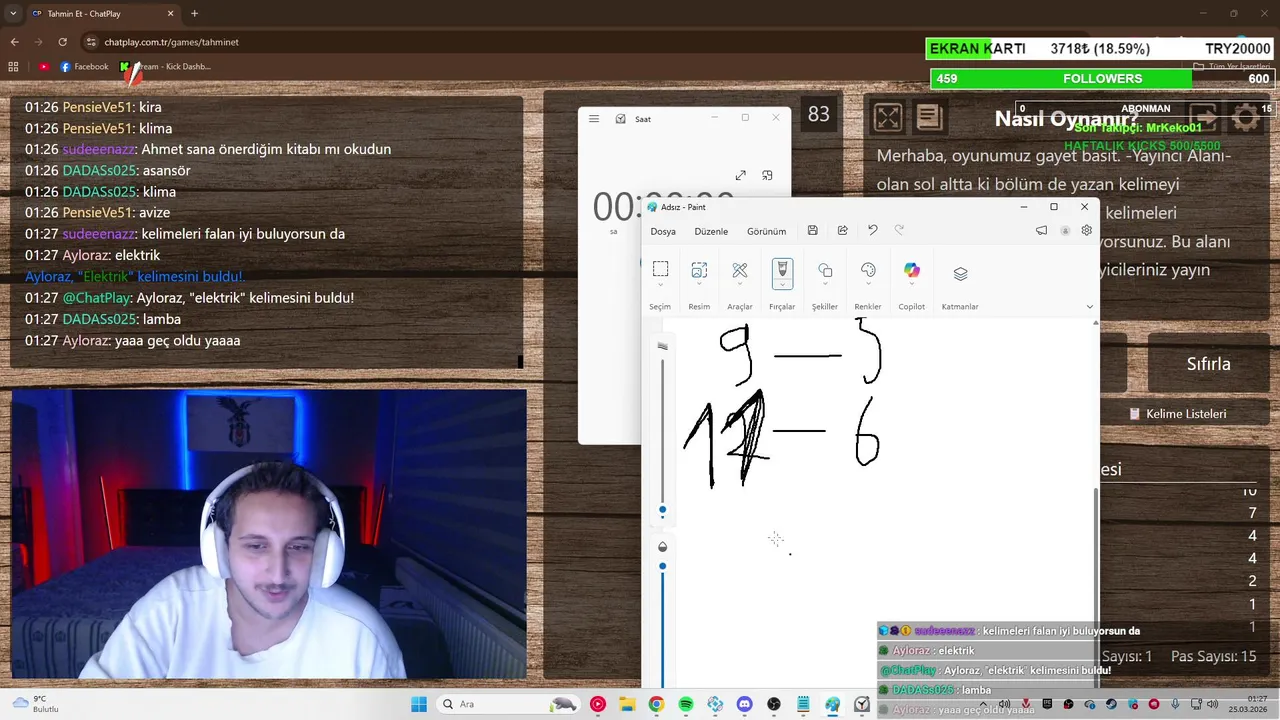Open the Şekiller shapes tool in Paint
Viewport: 1280px width, 720px height.
825,270
